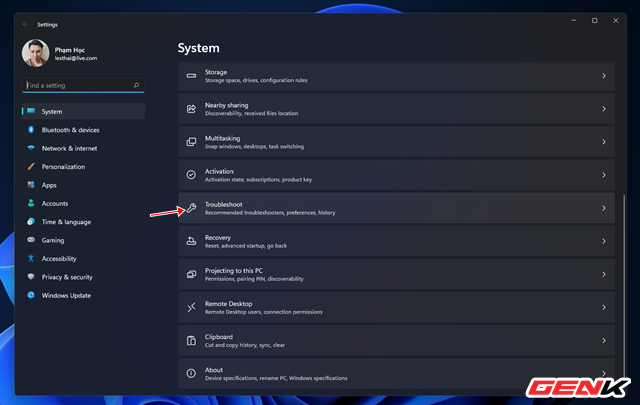Open the About title text
Viewport: 640px width, 405px height.
pos(213,370)
